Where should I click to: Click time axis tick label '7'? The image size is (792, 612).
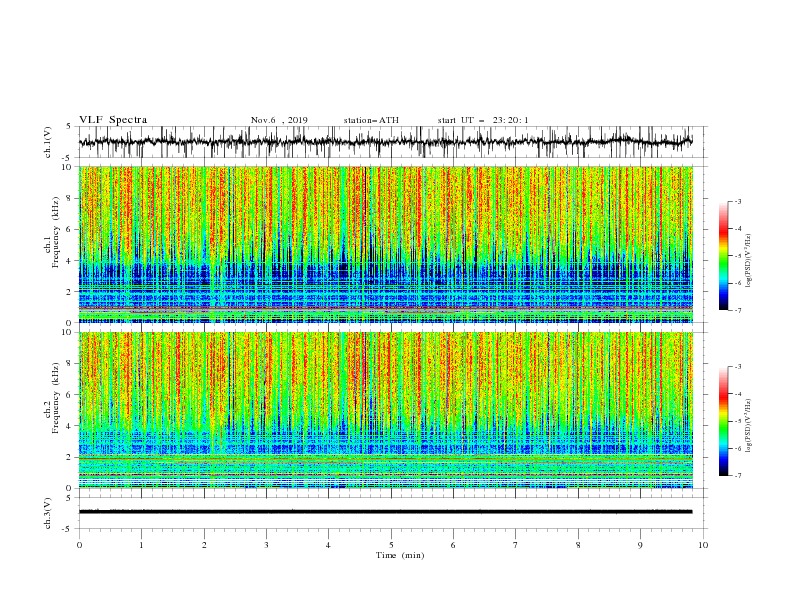point(516,545)
